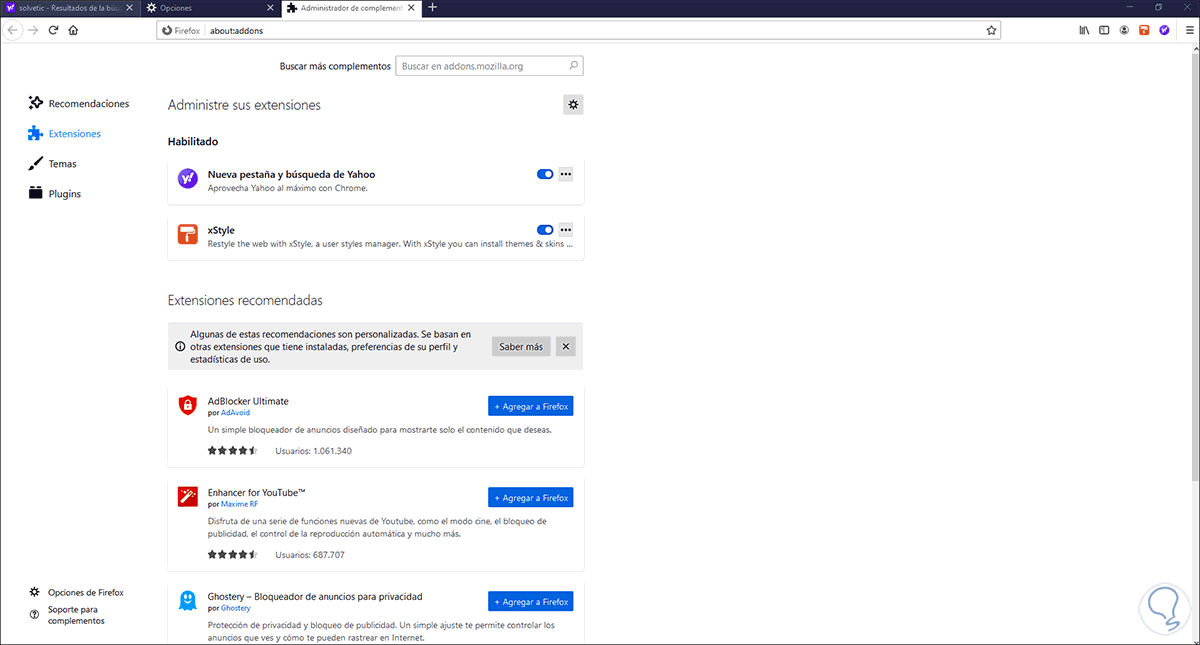Open the more options menu for xStyle

[566, 230]
